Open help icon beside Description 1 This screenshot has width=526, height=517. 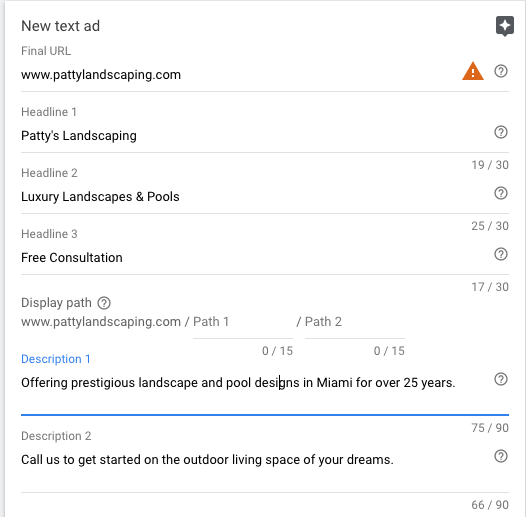coord(501,379)
